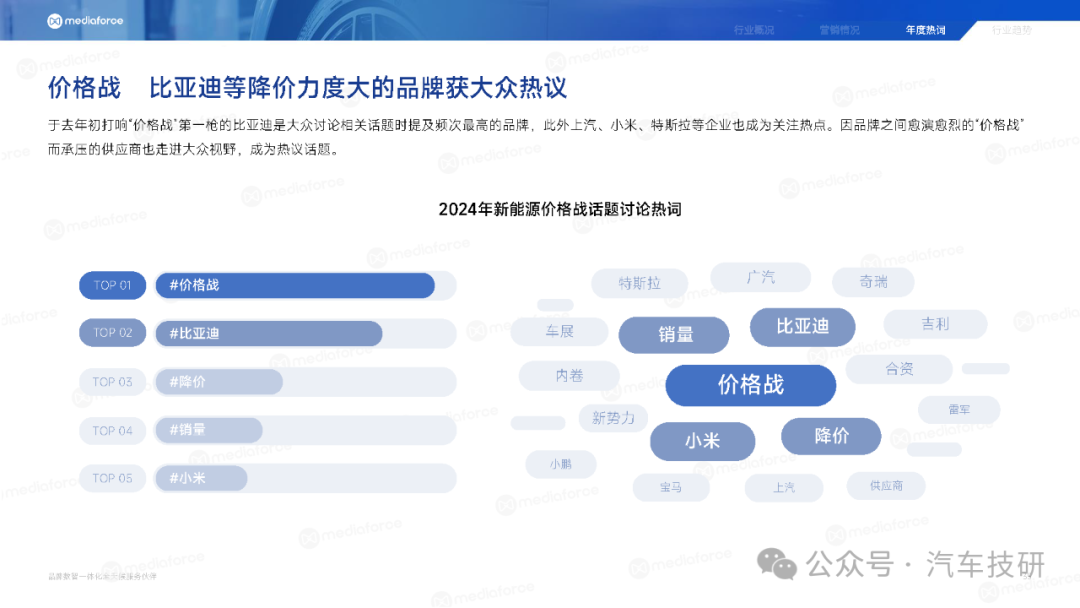Switch to the 营销情况 tab
Screen dimensions: 1080x608
point(840,30)
